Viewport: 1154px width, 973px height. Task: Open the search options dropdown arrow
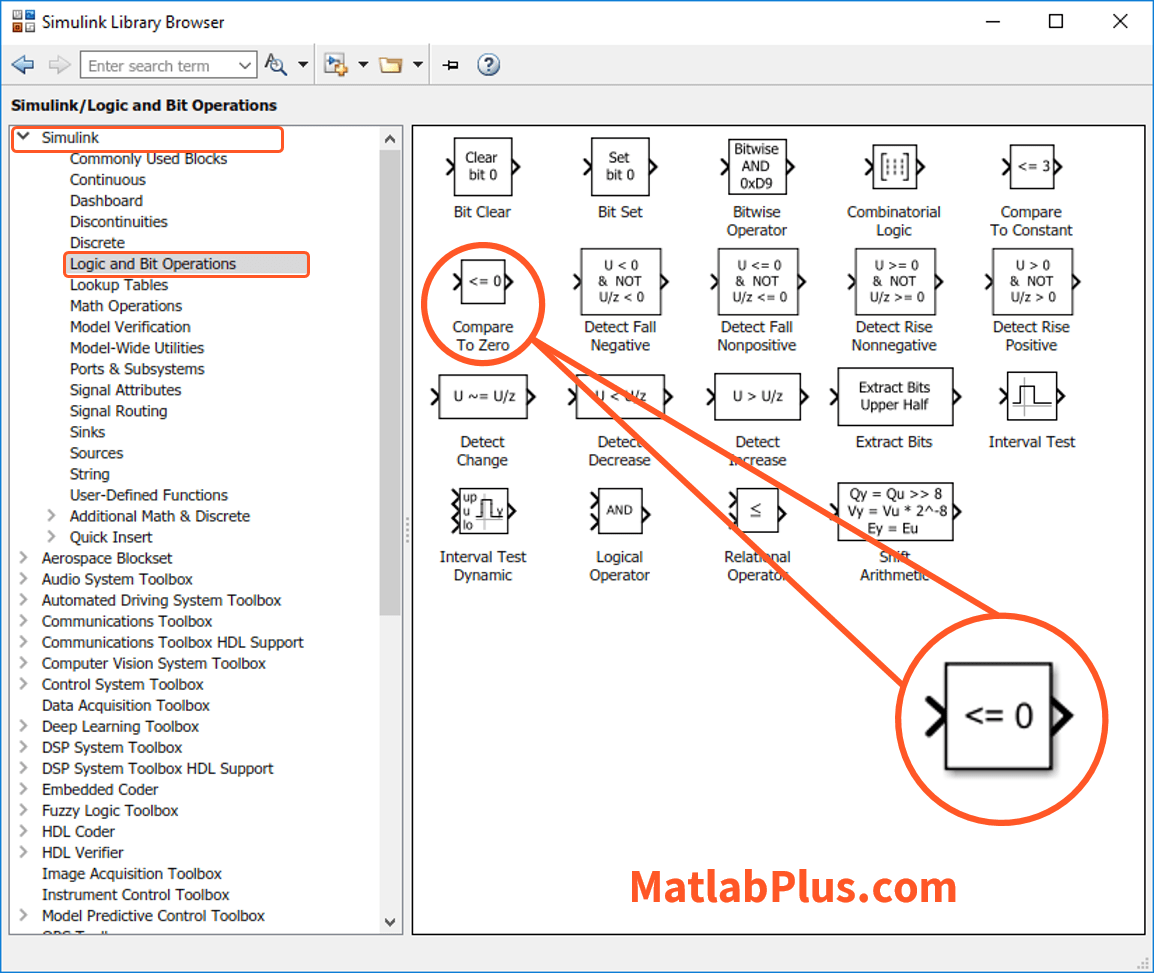[303, 65]
